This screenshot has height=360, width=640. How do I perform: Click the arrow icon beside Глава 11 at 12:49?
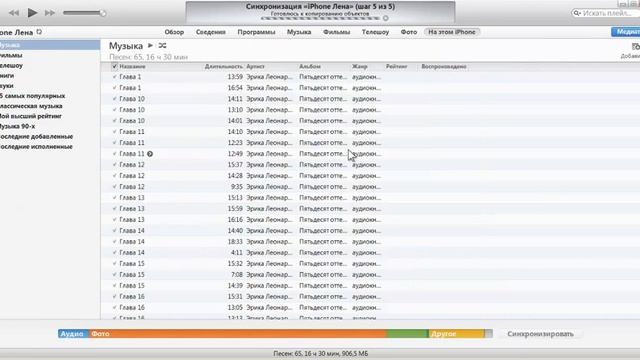[150, 154]
